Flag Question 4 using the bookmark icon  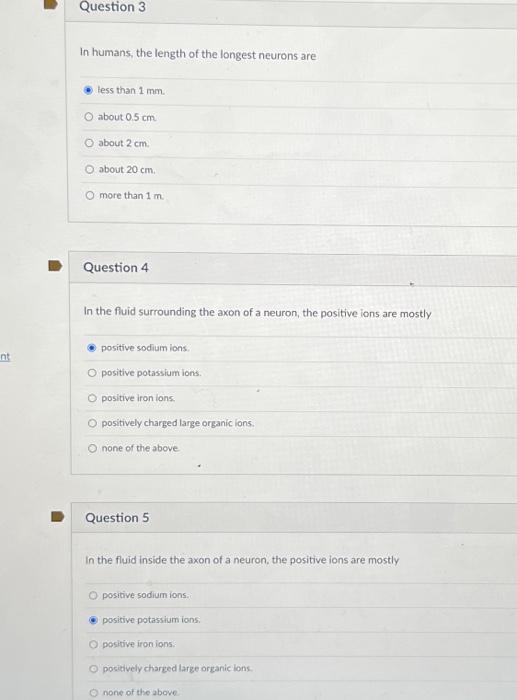pyautogui.click(x=55, y=266)
